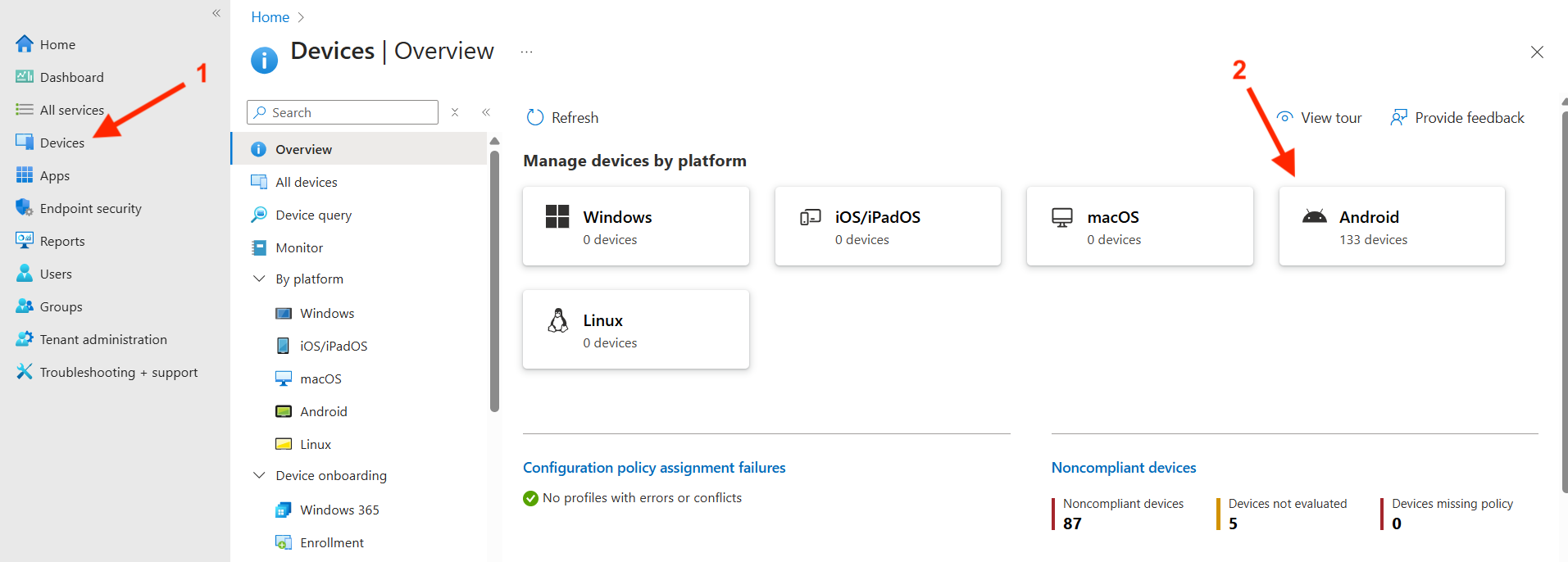
Task: Open the Windows 365 icon item
Action: click(x=284, y=510)
